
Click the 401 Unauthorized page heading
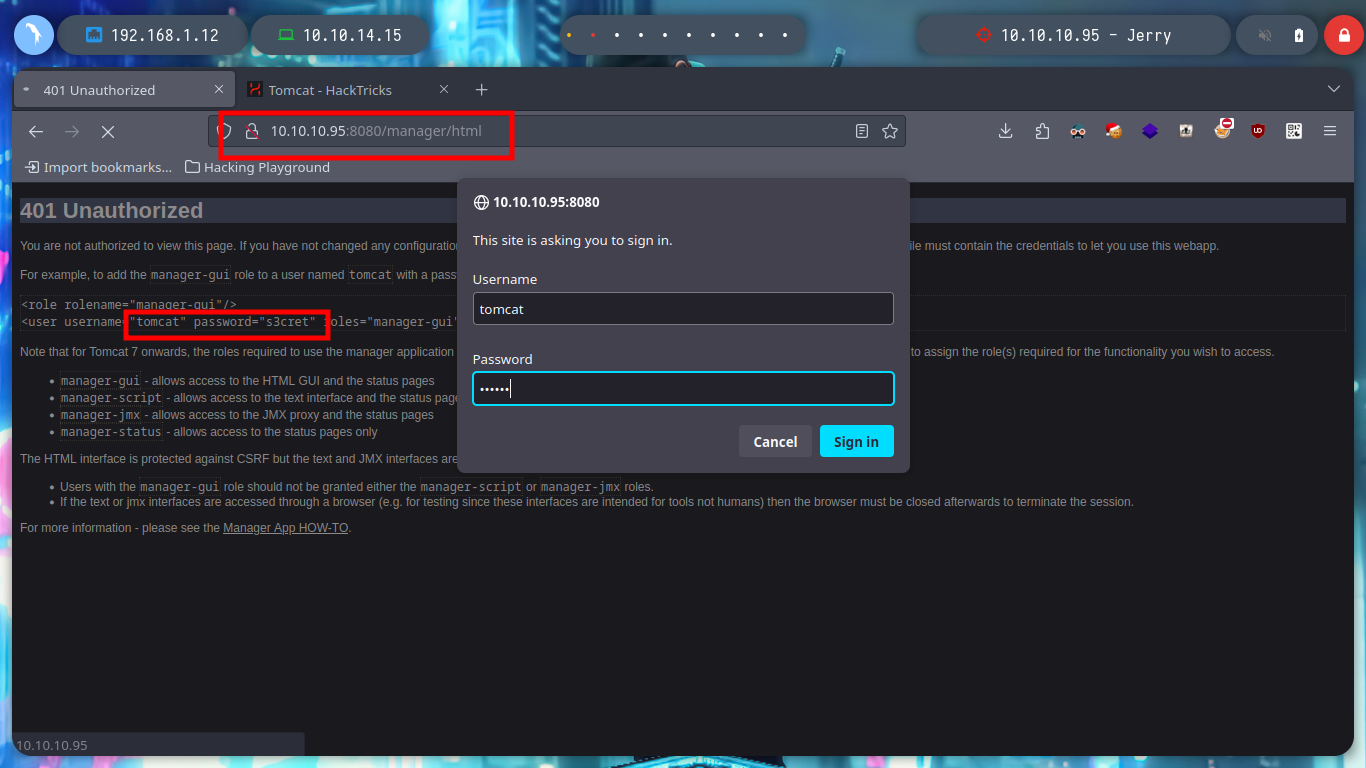click(x=112, y=210)
